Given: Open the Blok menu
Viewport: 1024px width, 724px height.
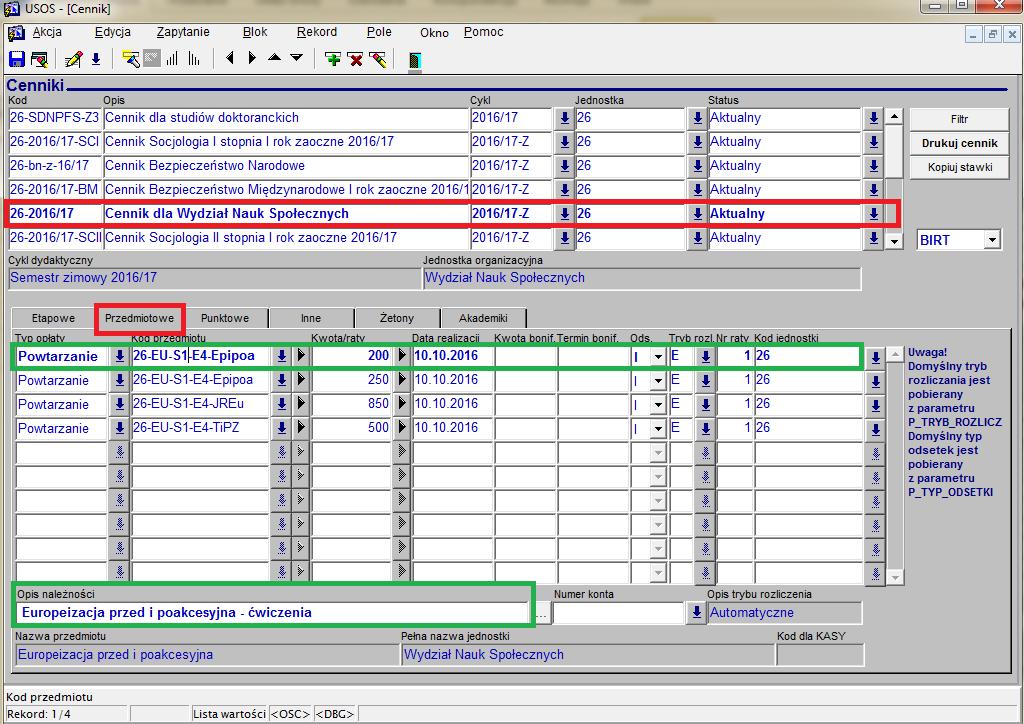Looking at the screenshot, I should (255, 32).
